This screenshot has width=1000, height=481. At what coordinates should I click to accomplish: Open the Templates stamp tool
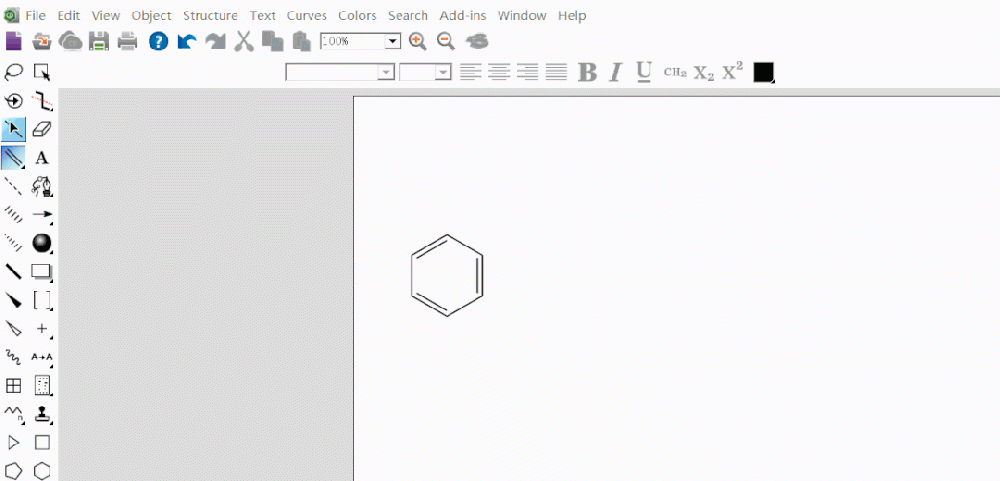[x=42, y=413]
